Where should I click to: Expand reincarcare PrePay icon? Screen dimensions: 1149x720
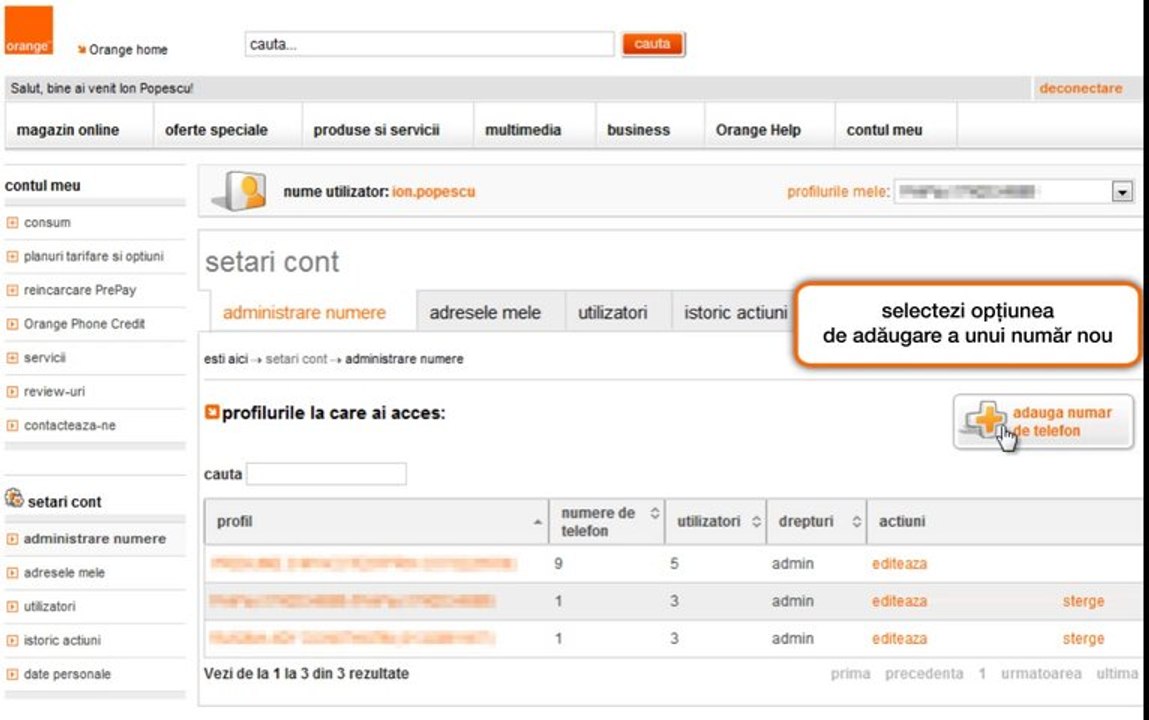12,290
